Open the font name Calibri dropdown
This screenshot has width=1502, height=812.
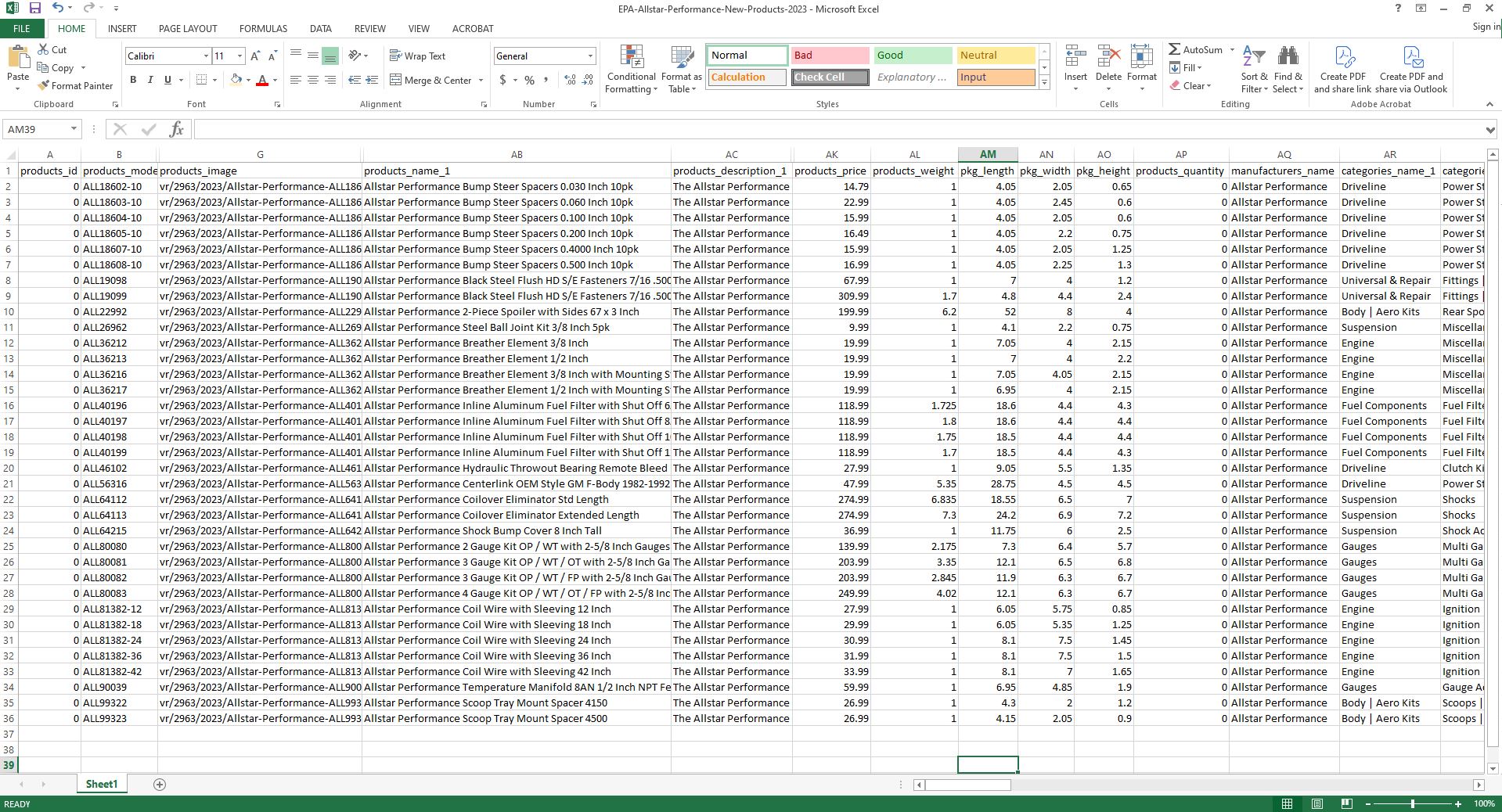(x=206, y=56)
